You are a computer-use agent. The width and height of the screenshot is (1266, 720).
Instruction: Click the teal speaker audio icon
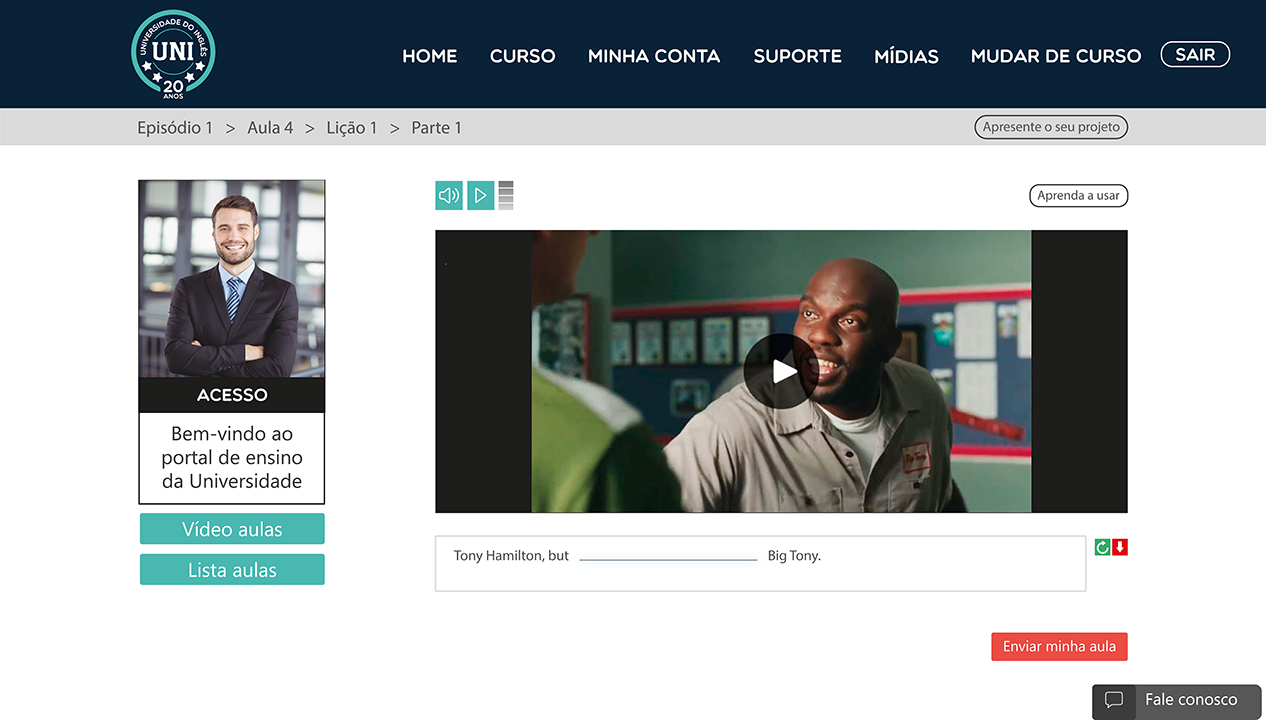coord(449,196)
